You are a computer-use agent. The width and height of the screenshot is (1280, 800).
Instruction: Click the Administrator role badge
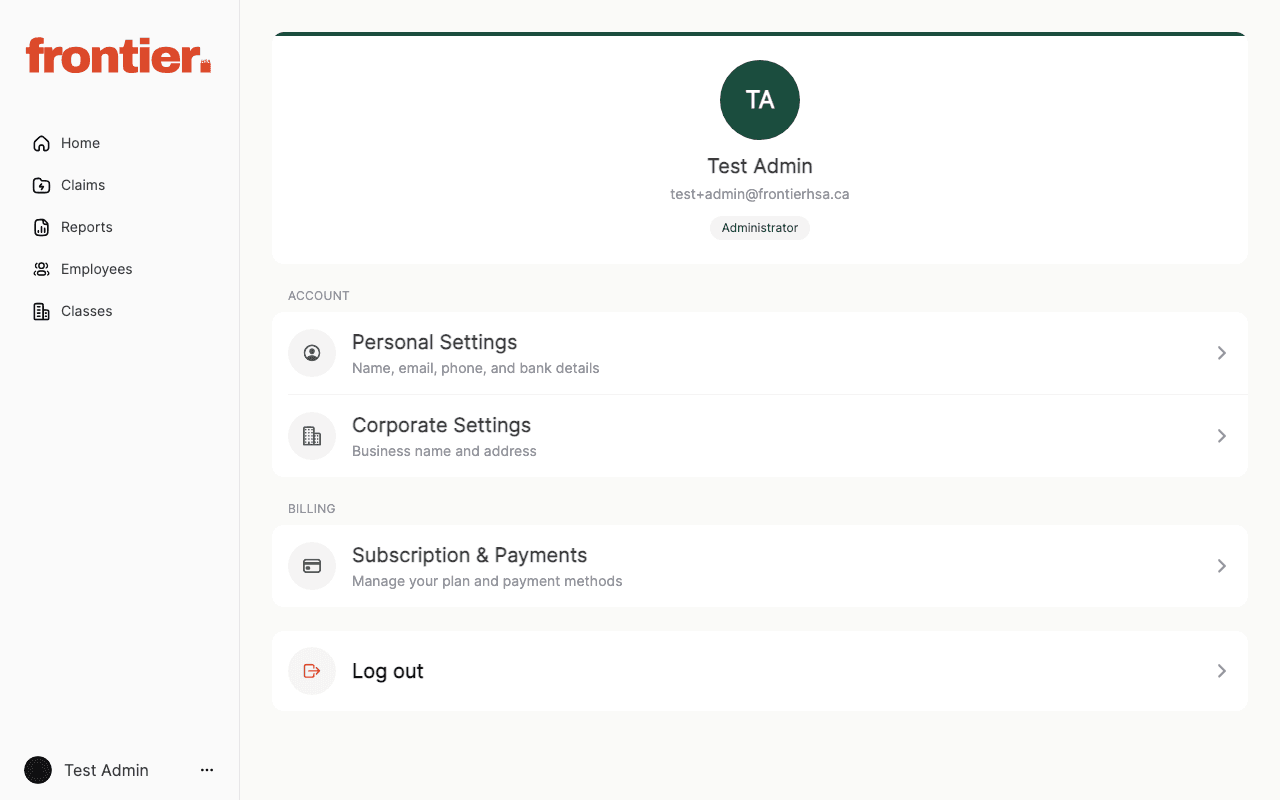pyautogui.click(x=760, y=228)
